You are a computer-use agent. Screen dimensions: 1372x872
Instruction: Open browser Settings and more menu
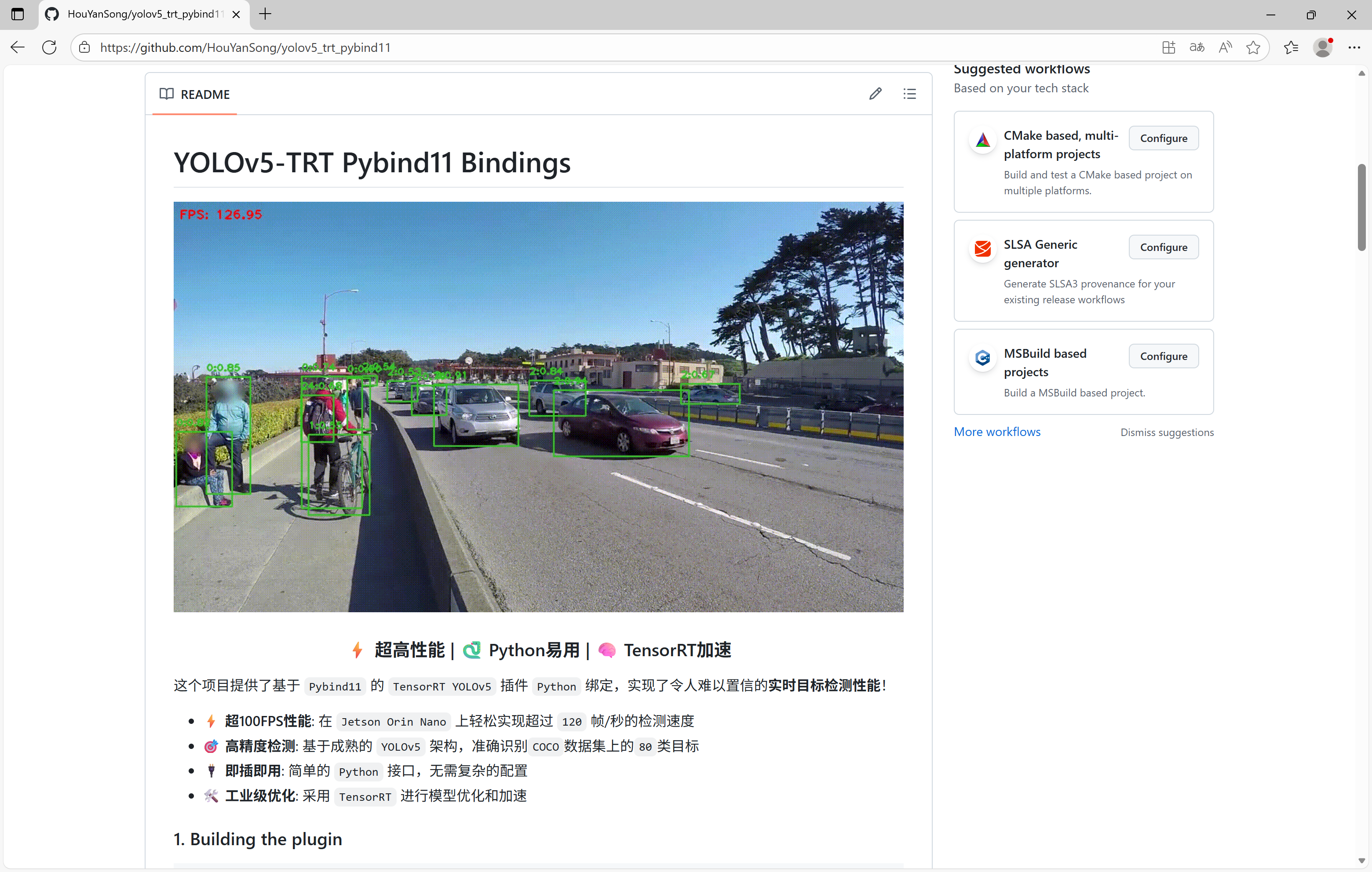(x=1354, y=47)
